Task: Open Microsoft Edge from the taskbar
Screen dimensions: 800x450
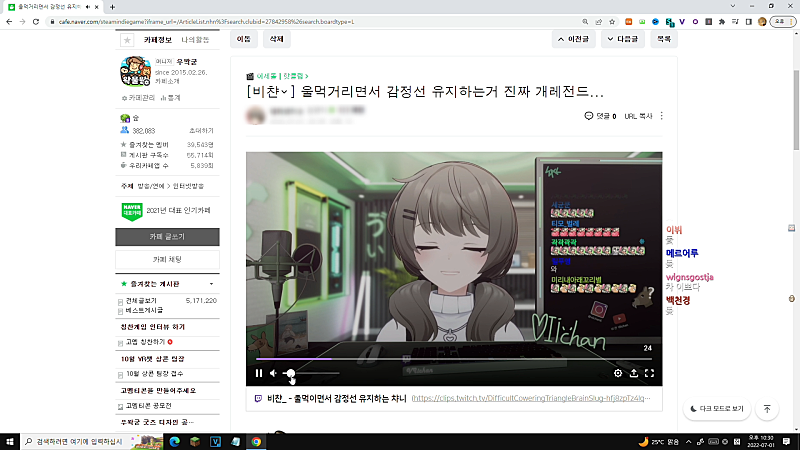Action: (x=174, y=441)
